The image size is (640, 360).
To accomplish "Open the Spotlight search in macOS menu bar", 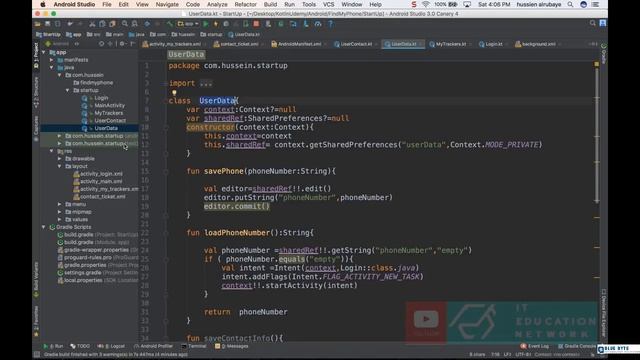I will tap(570, 4).
